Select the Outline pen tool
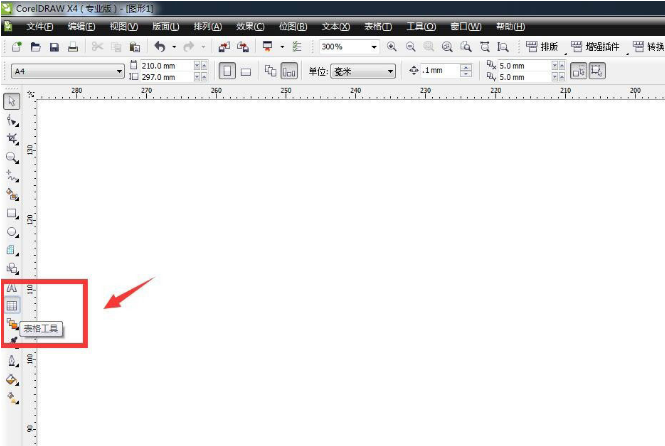Image resolution: width=665 pixels, height=446 pixels. coord(12,361)
